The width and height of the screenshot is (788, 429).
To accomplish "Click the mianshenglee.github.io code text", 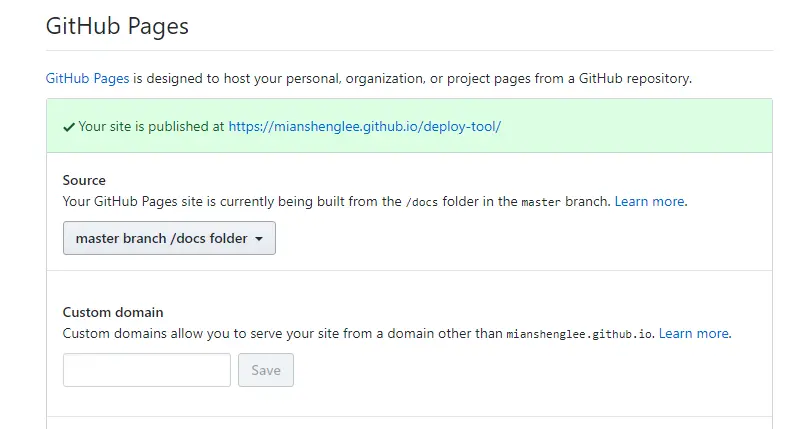I will 579,334.
